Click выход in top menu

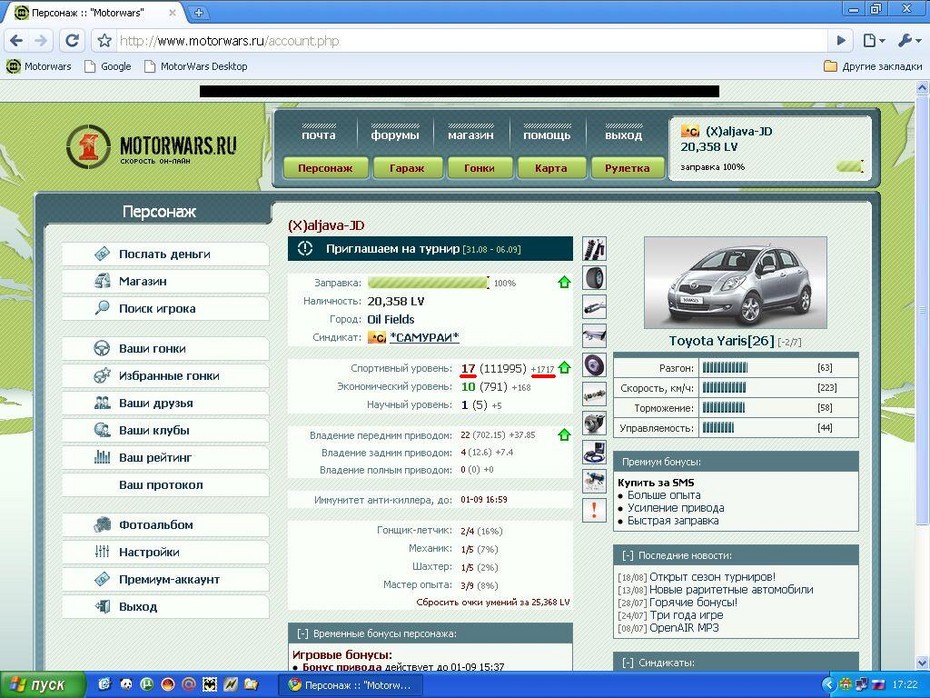pyautogui.click(x=623, y=135)
